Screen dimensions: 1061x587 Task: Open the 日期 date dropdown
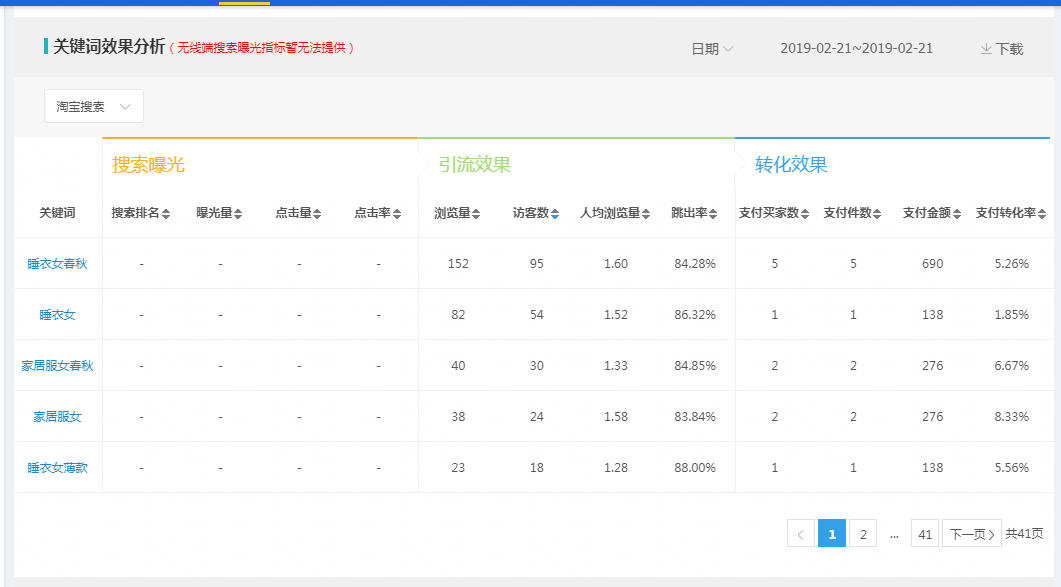(712, 49)
